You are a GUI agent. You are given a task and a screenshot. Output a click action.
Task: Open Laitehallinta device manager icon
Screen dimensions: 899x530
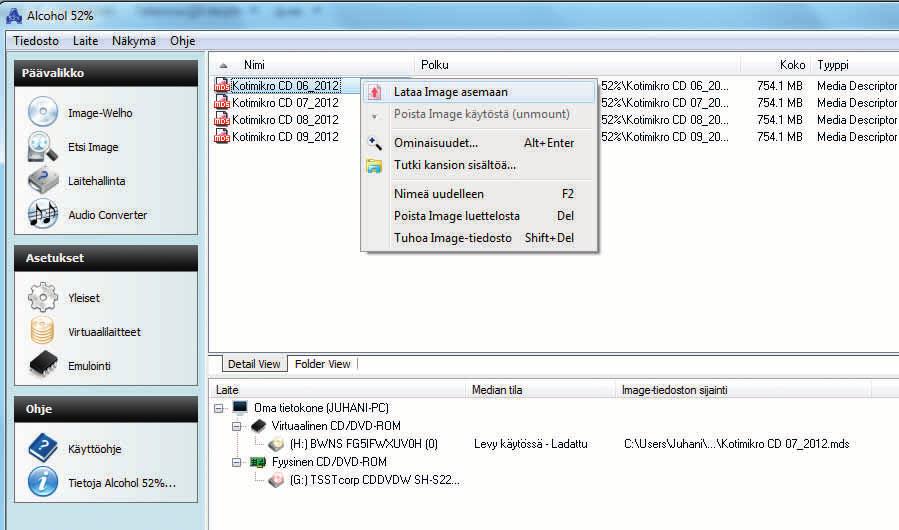tap(42, 180)
